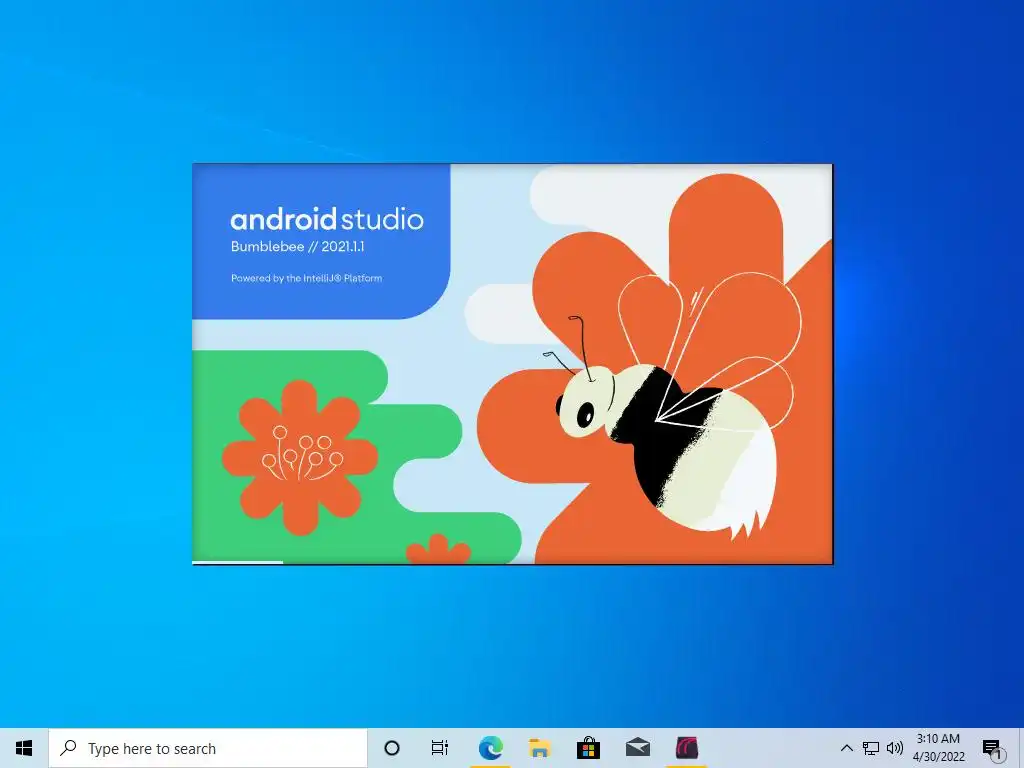Open the clock showing 3:10 AM
1024x768 pixels.
click(x=938, y=748)
